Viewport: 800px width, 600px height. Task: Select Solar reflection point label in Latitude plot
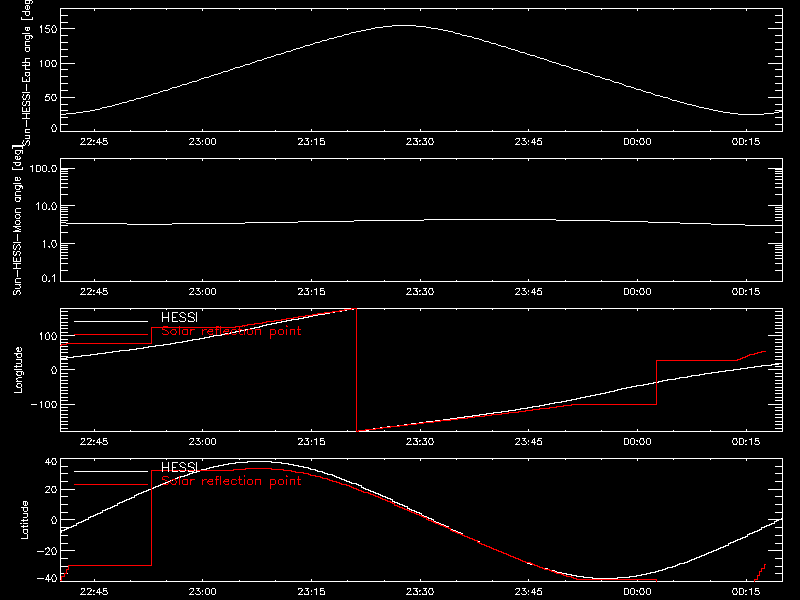231,481
